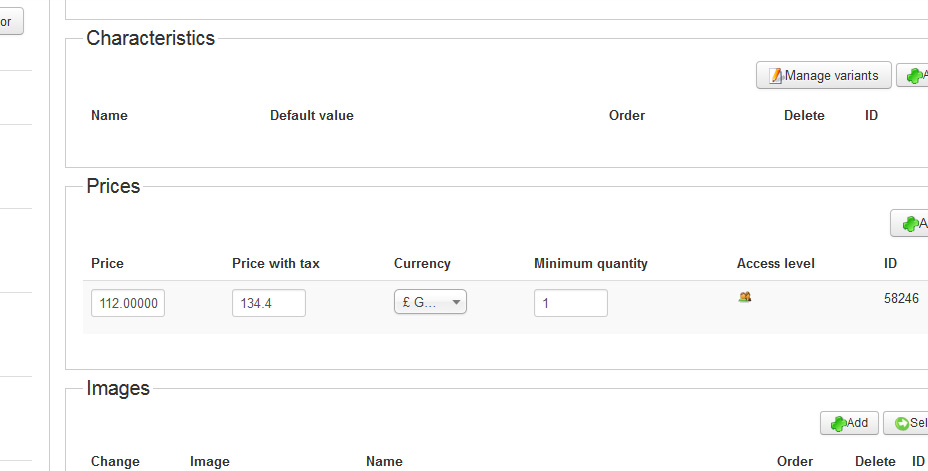Click the partially visible button at top-left
Screen dimensions: 928x471
11,21
